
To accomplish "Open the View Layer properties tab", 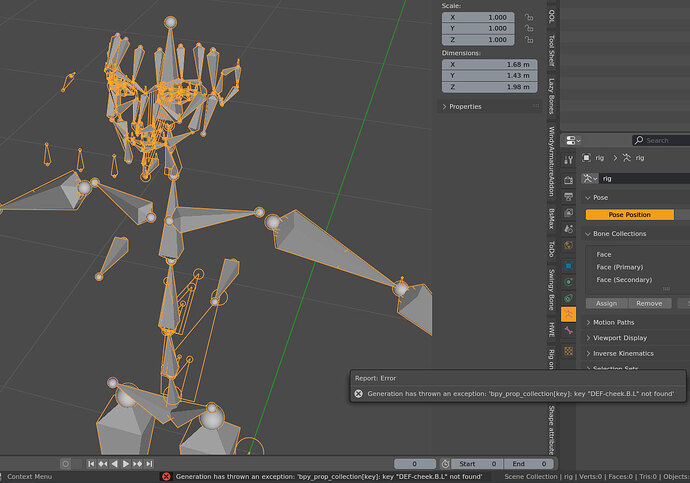I will (x=568, y=213).
